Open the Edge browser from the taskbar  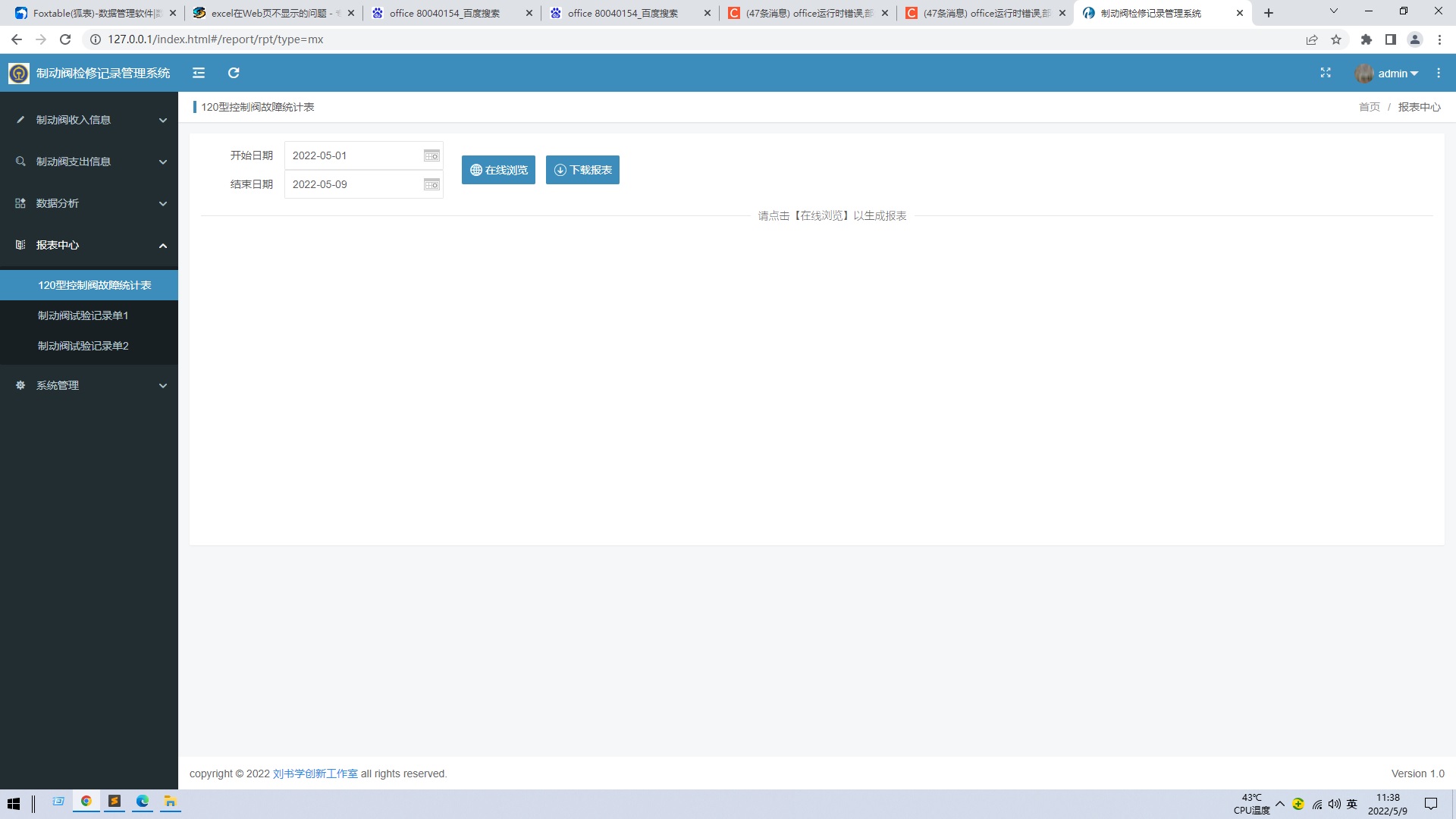(x=143, y=802)
